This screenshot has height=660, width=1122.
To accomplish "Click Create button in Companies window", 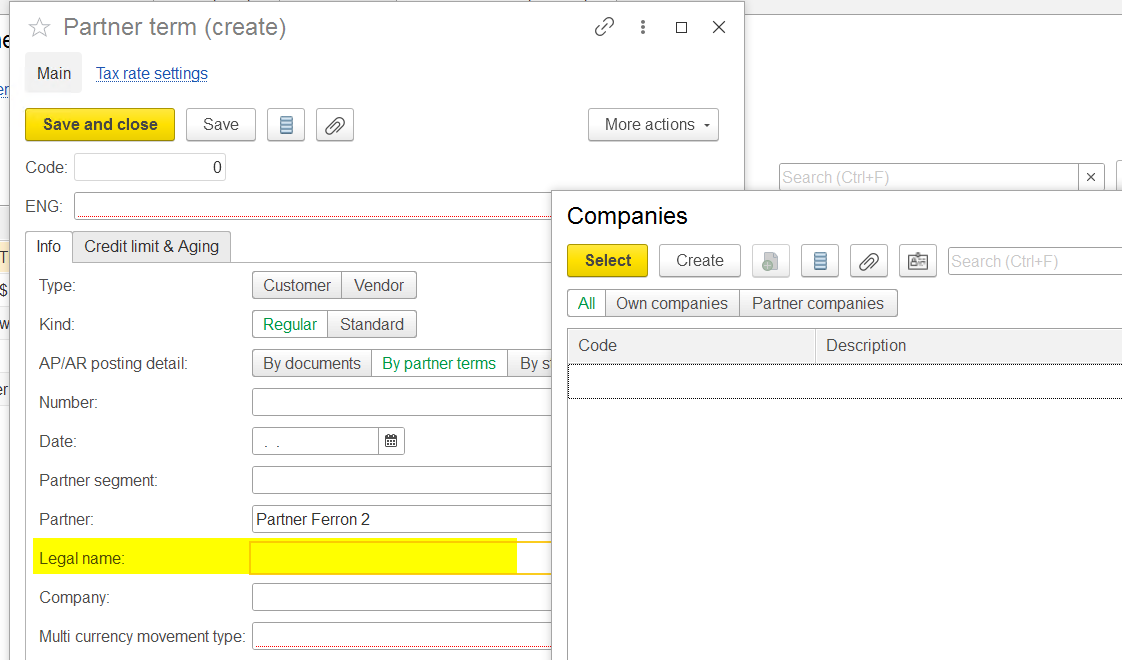I will (x=700, y=261).
